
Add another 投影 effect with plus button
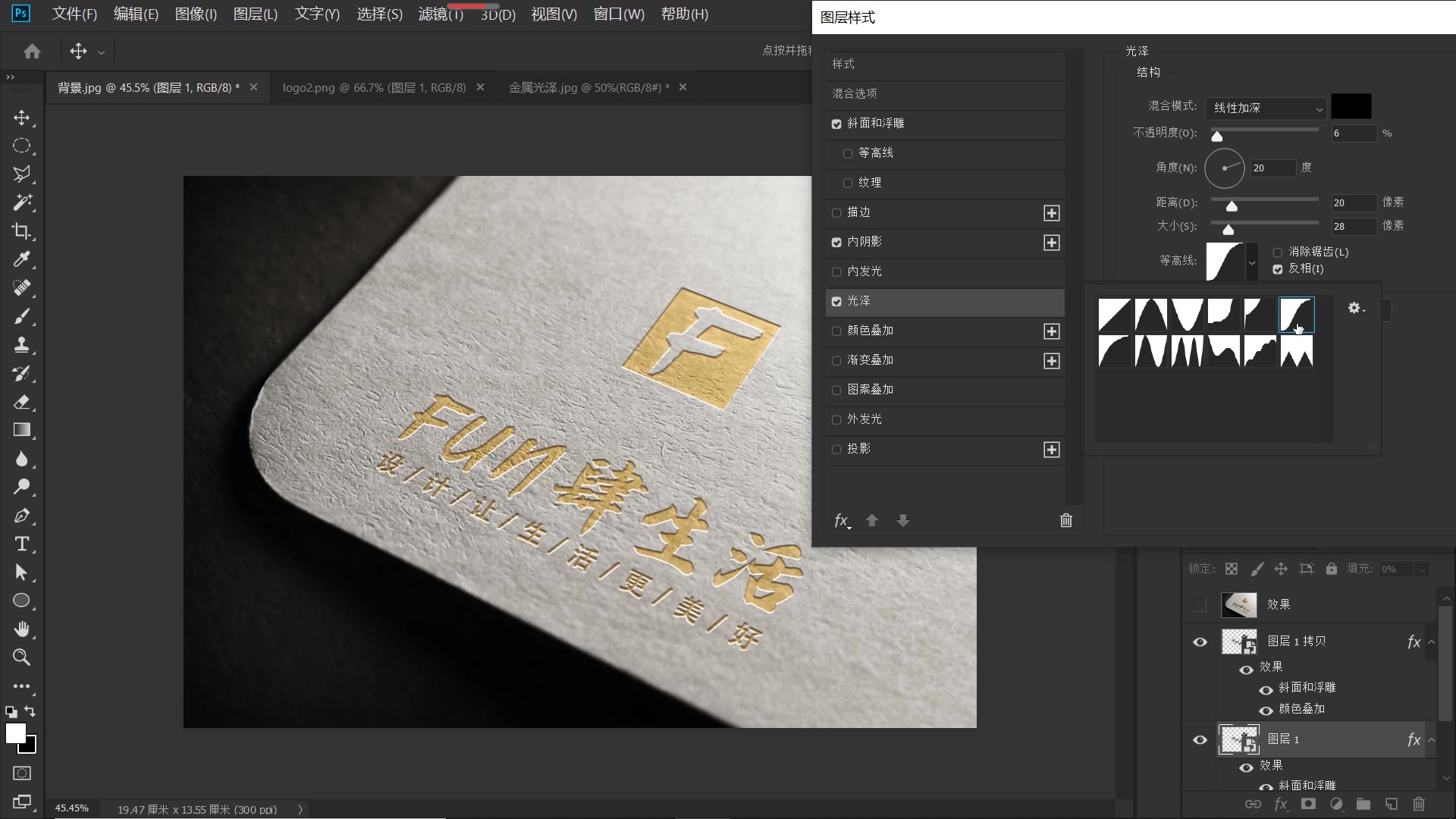click(x=1052, y=449)
